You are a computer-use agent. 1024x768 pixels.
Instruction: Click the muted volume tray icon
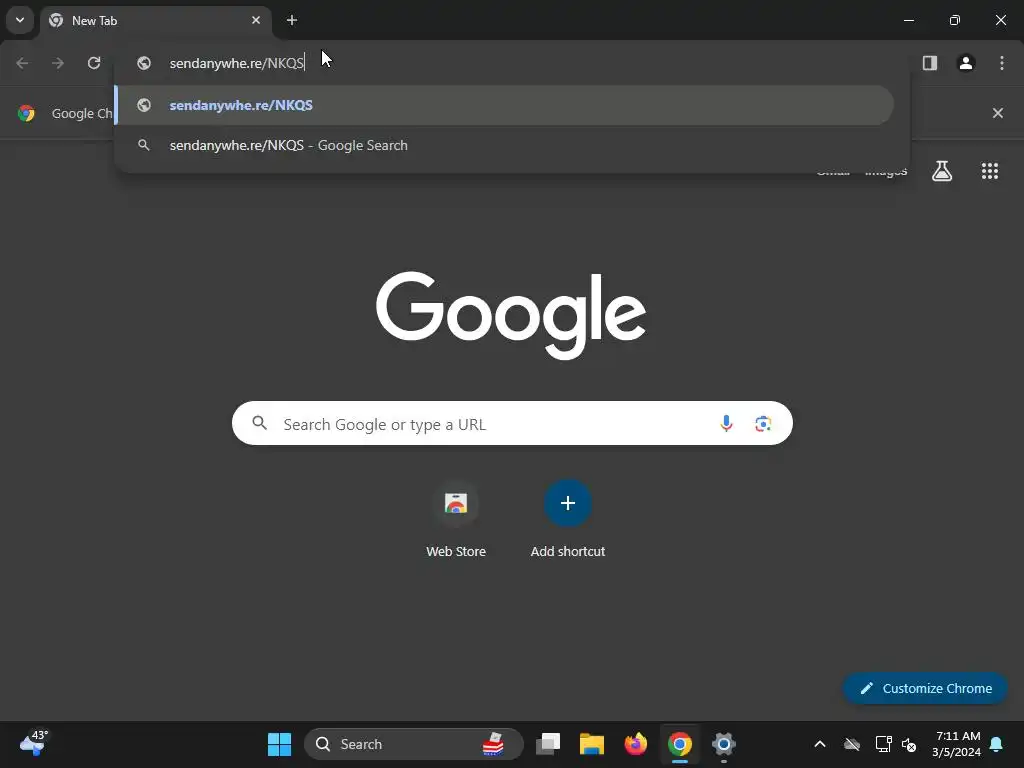click(x=909, y=744)
